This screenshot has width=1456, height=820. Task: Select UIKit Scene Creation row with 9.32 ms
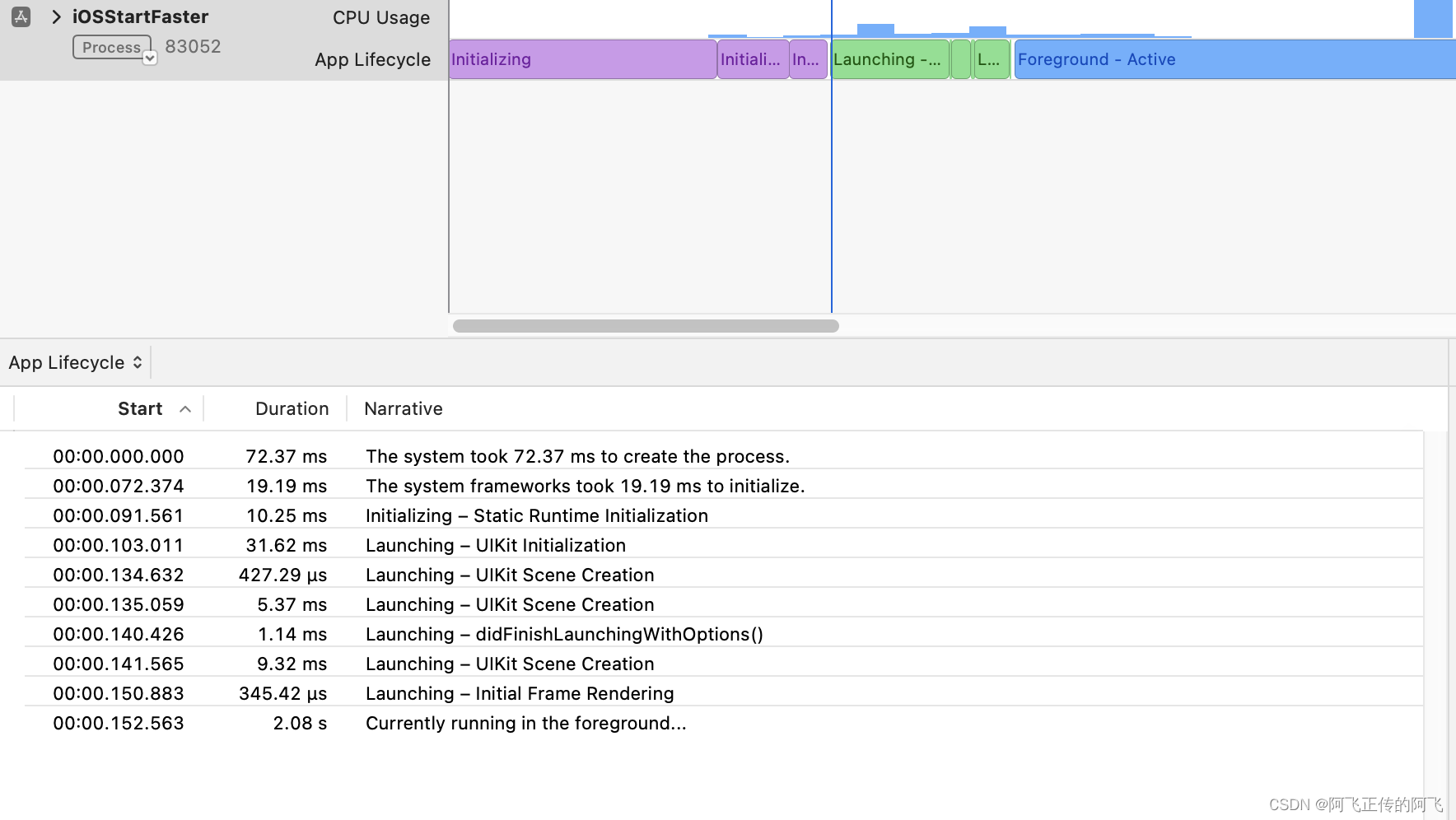coord(724,664)
